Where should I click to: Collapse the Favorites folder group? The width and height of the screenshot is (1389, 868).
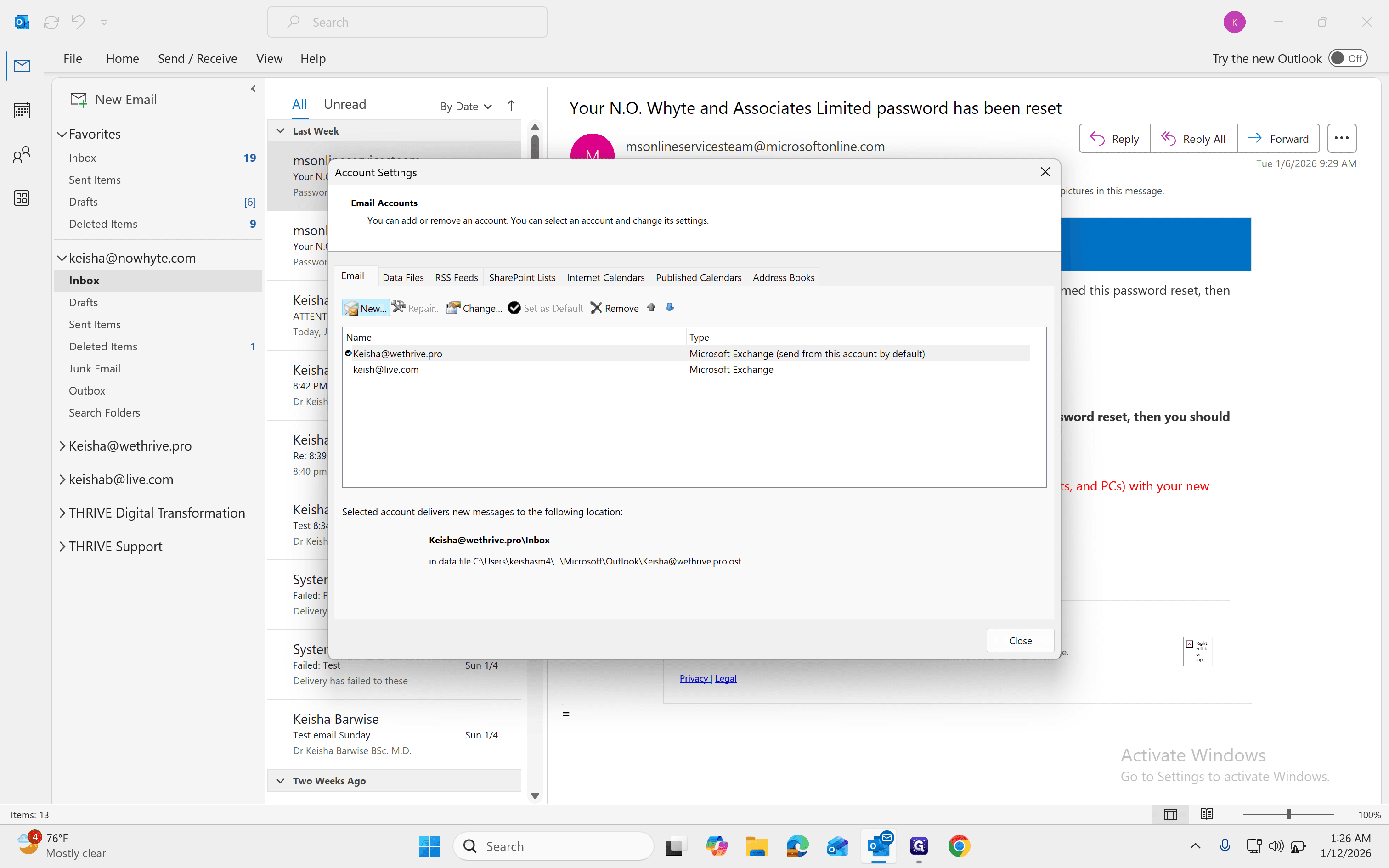click(62, 134)
